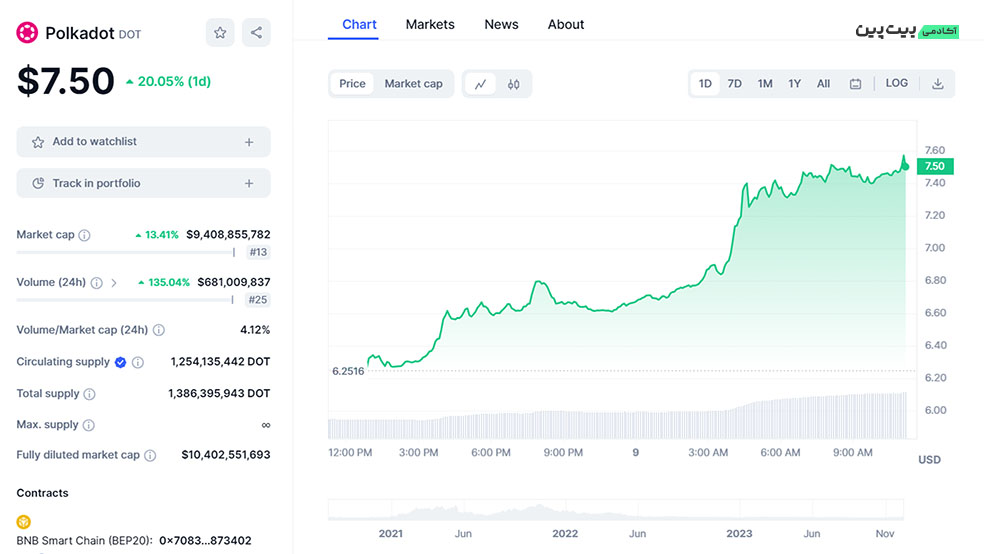
Task: Select the Market cap chart toggle
Action: click(413, 84)
